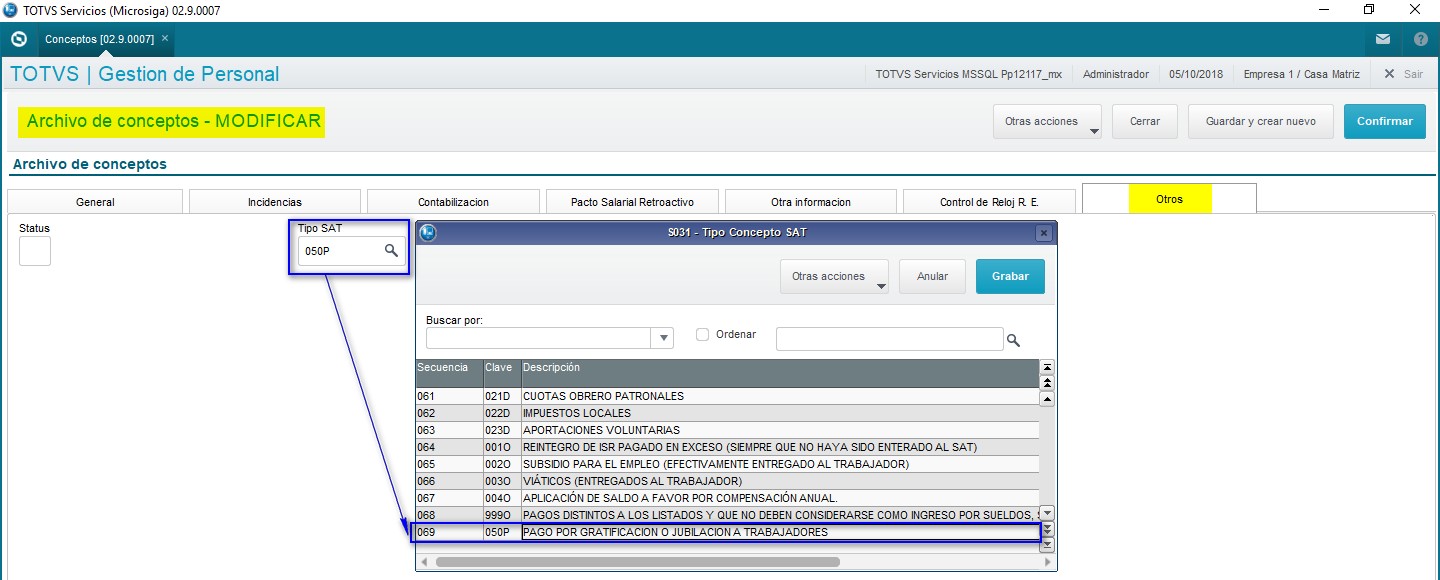Select row PAGOS DISTINTOS A LOS LISTADOS

[728, 515]
